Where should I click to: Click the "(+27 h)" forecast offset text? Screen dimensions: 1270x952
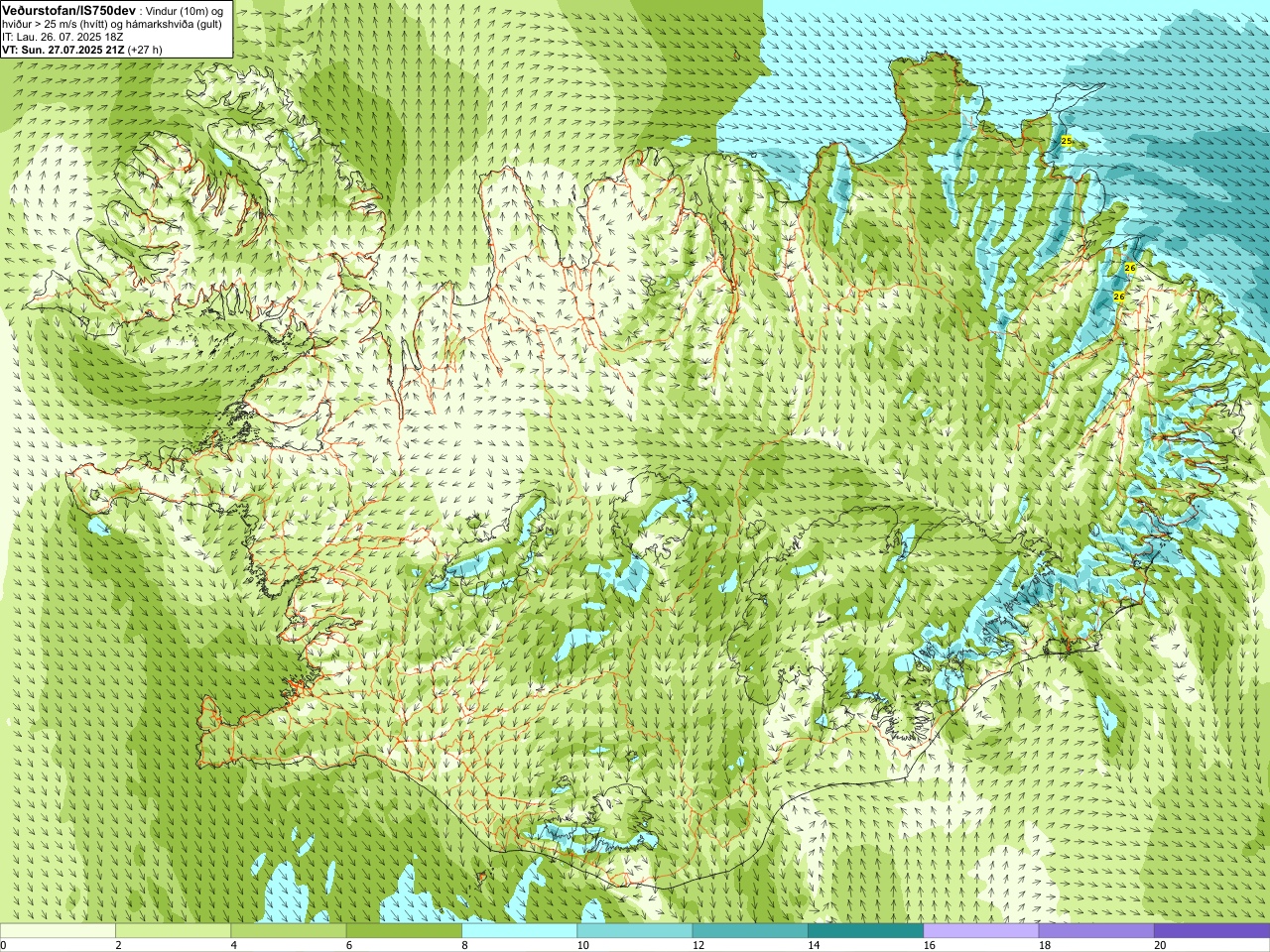[x=145, y=50]
